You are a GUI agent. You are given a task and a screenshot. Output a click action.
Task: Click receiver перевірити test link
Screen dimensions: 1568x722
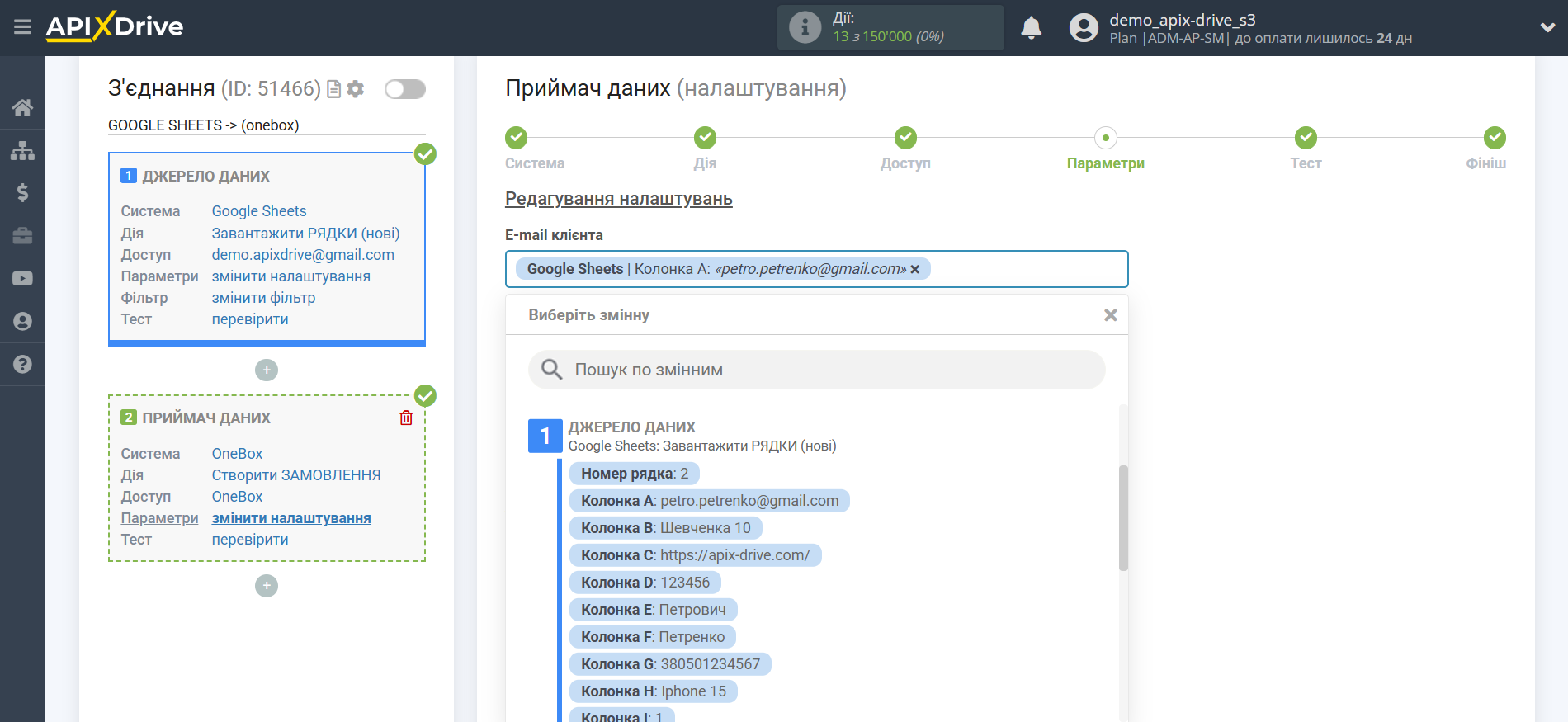click(x=250, y=540)
